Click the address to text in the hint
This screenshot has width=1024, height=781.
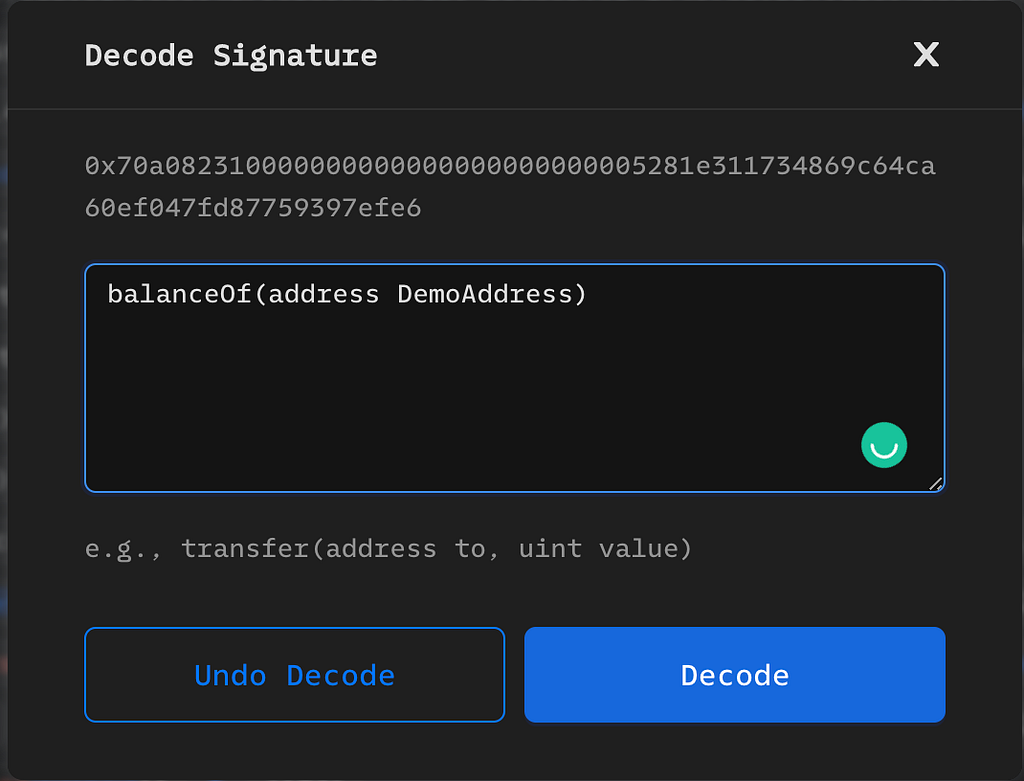click(x=406, y=549)
